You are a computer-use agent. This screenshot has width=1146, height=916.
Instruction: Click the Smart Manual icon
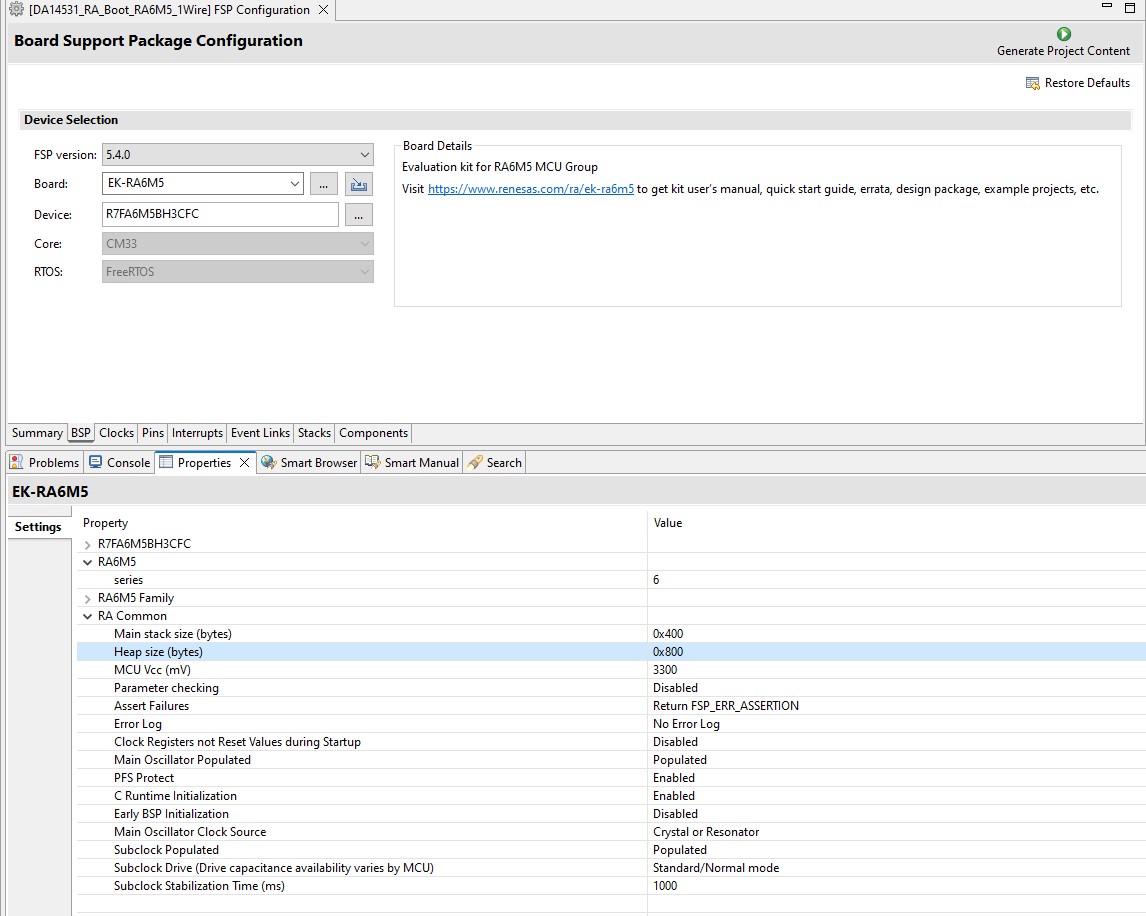[x=373, y=462]
